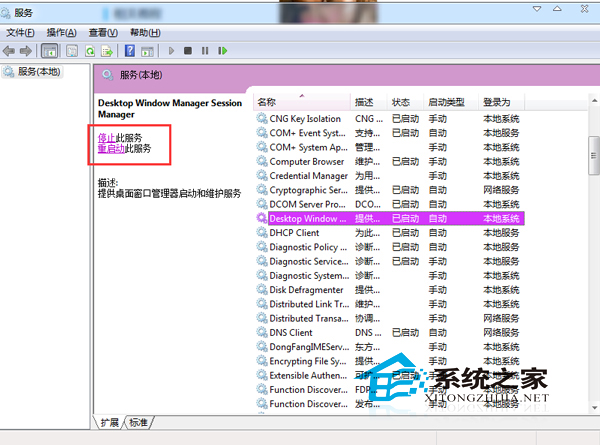Select the Cryptographic Services row
Screen dimensions: 600x445
pyautogui.click(x=390, y=190)
